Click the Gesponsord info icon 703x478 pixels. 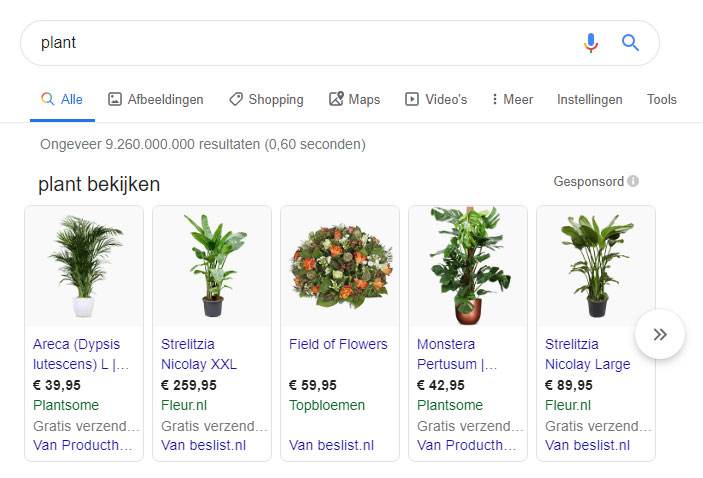tap(633, 181)
